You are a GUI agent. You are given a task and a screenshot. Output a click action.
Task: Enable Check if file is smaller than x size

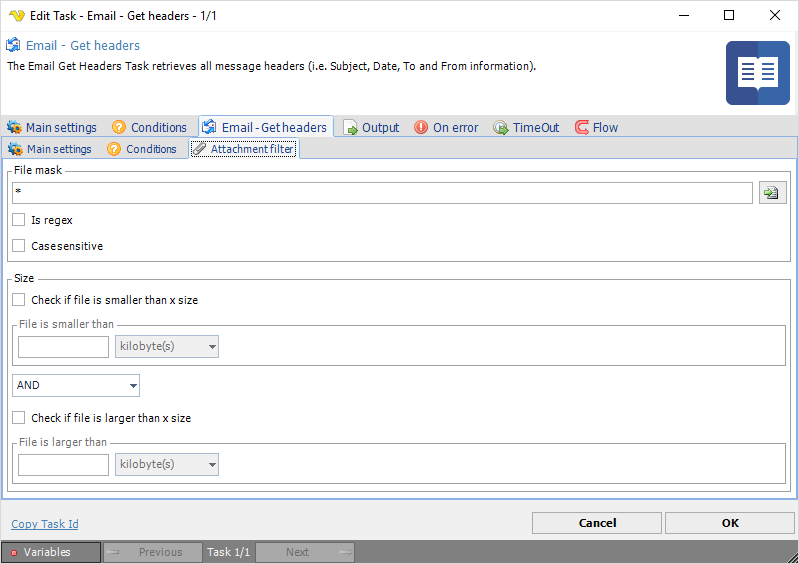point(19,300)
